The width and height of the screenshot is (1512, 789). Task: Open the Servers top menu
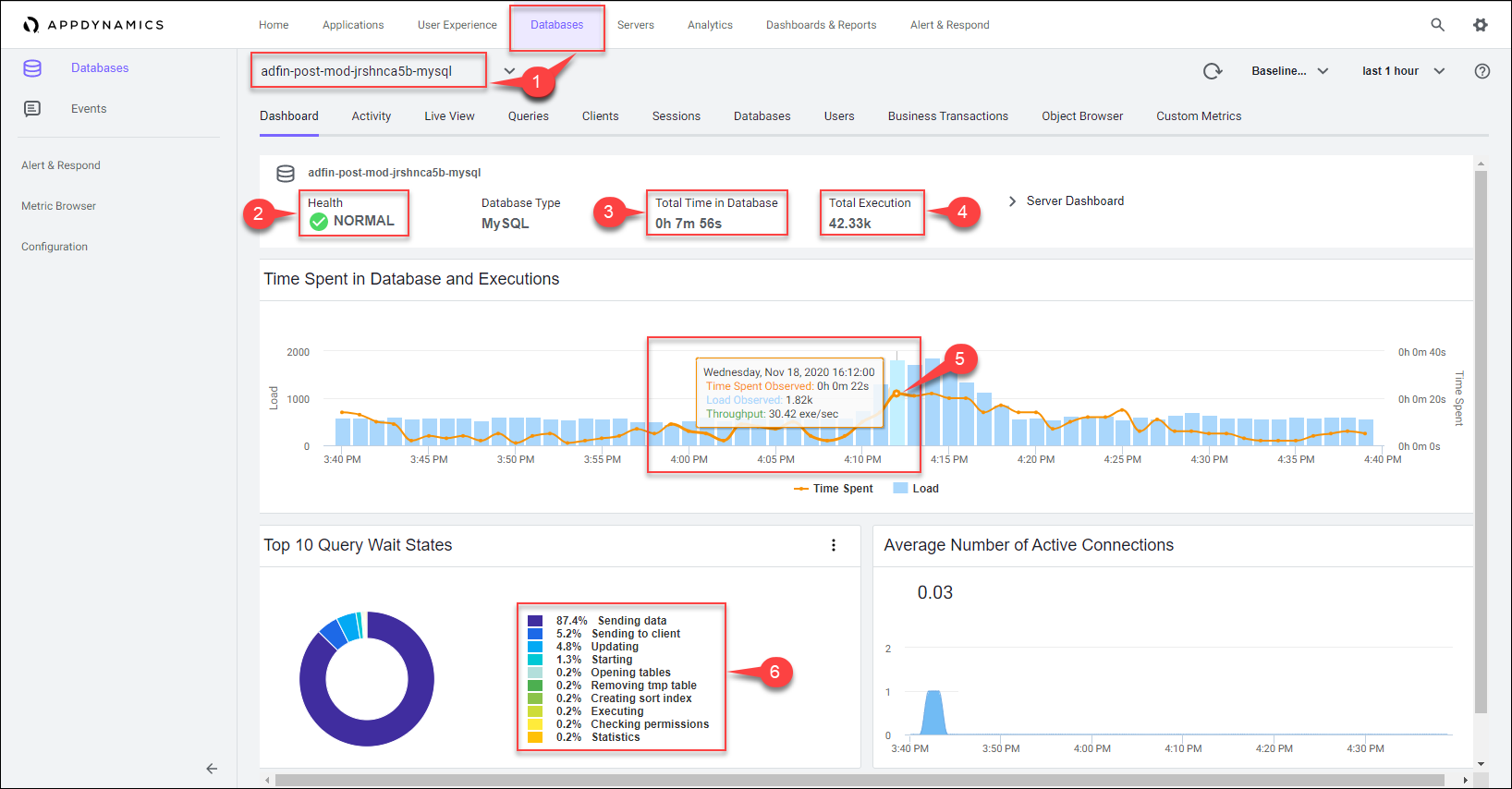click(635, 25)
